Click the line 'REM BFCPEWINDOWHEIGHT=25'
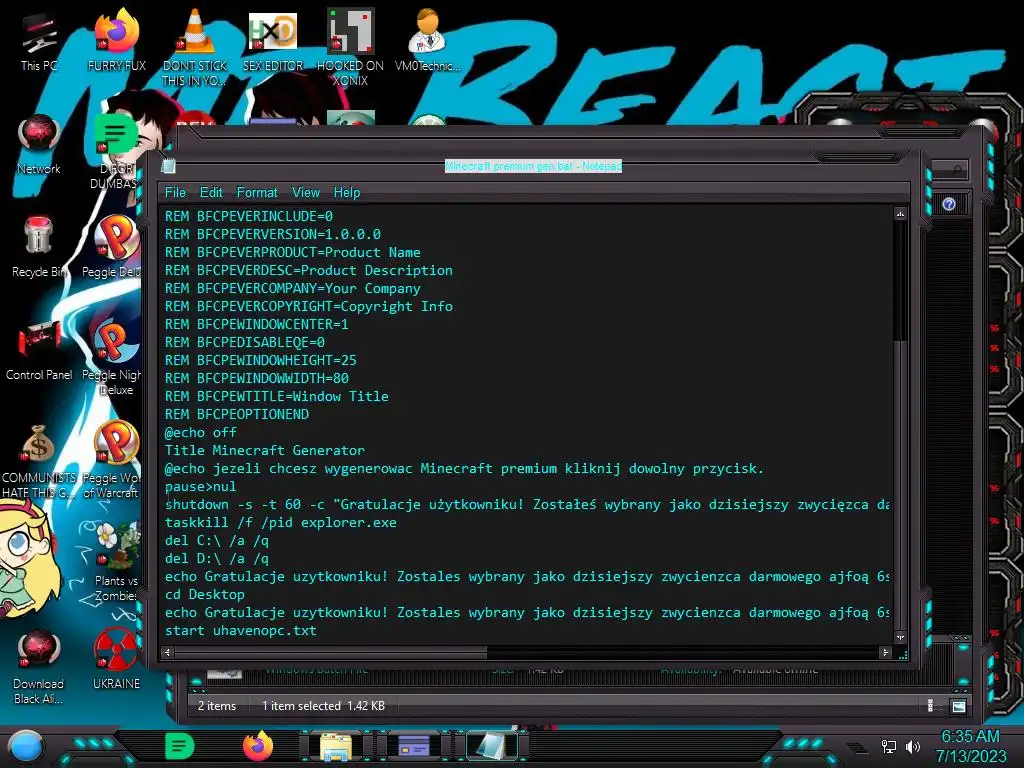This screenshot has width=1024, height=768. point(261,360)
